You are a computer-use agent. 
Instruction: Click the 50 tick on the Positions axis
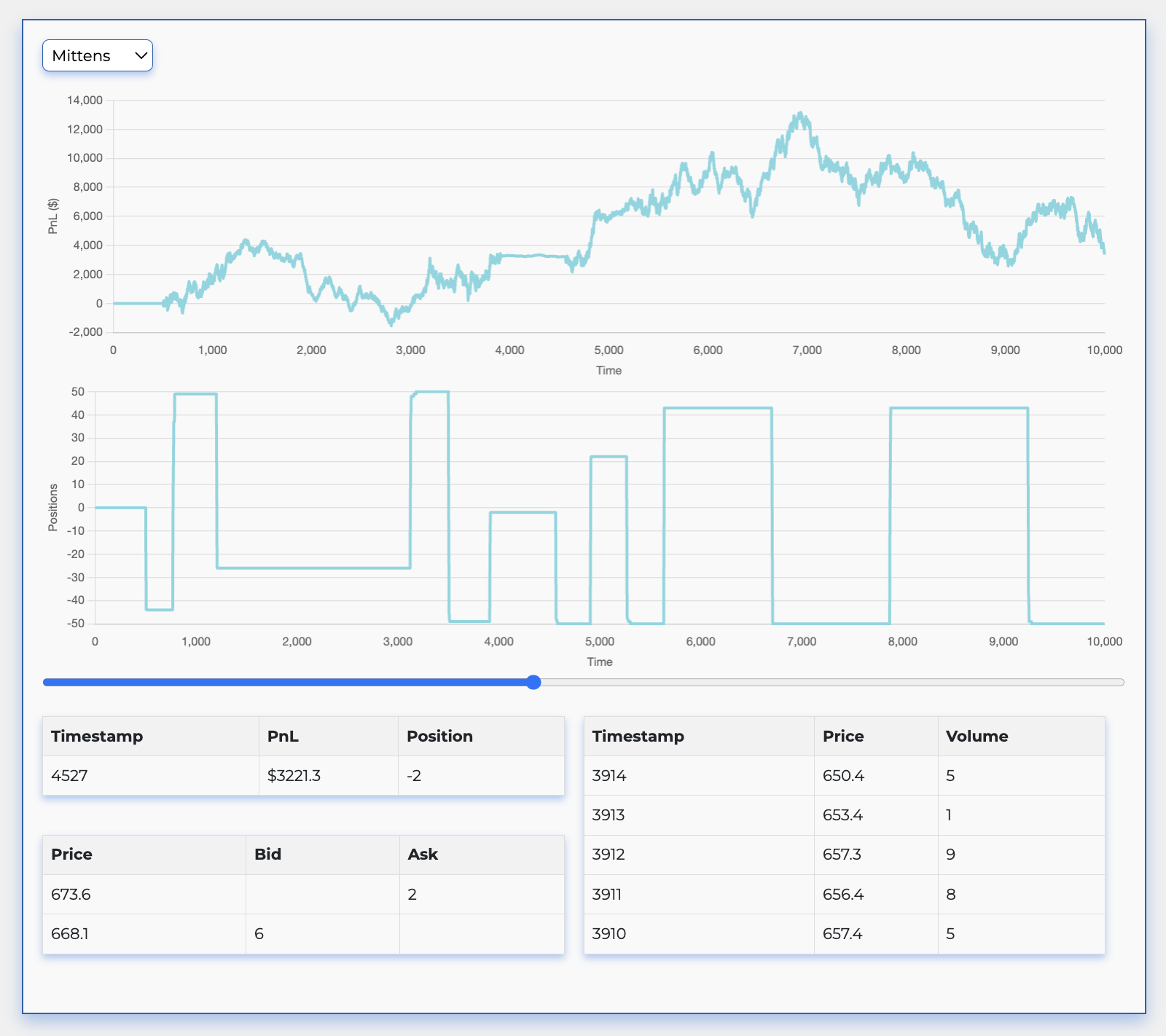(x=78, y=391)
